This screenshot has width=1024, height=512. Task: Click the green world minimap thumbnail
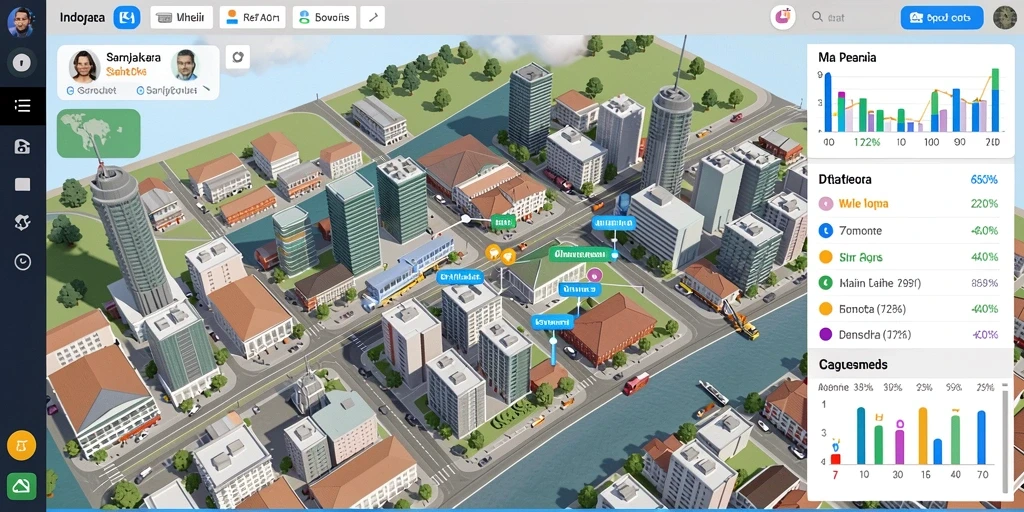[x=99, y=133]
